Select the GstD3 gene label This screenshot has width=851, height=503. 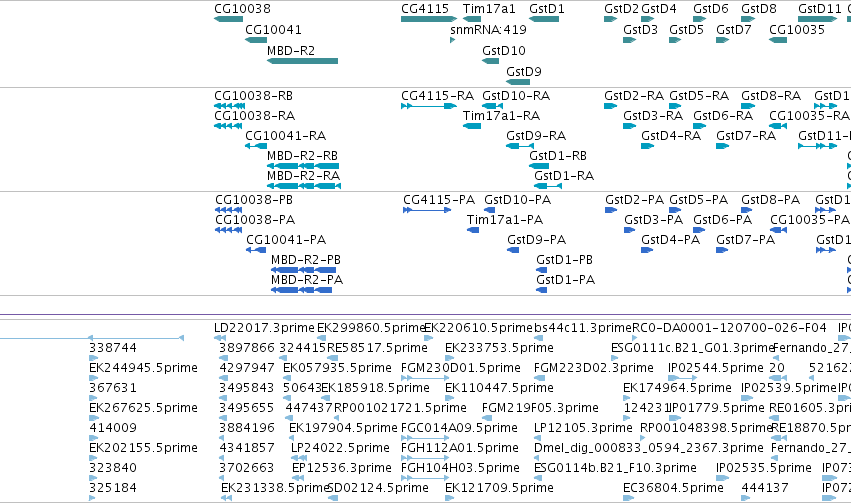640,30
